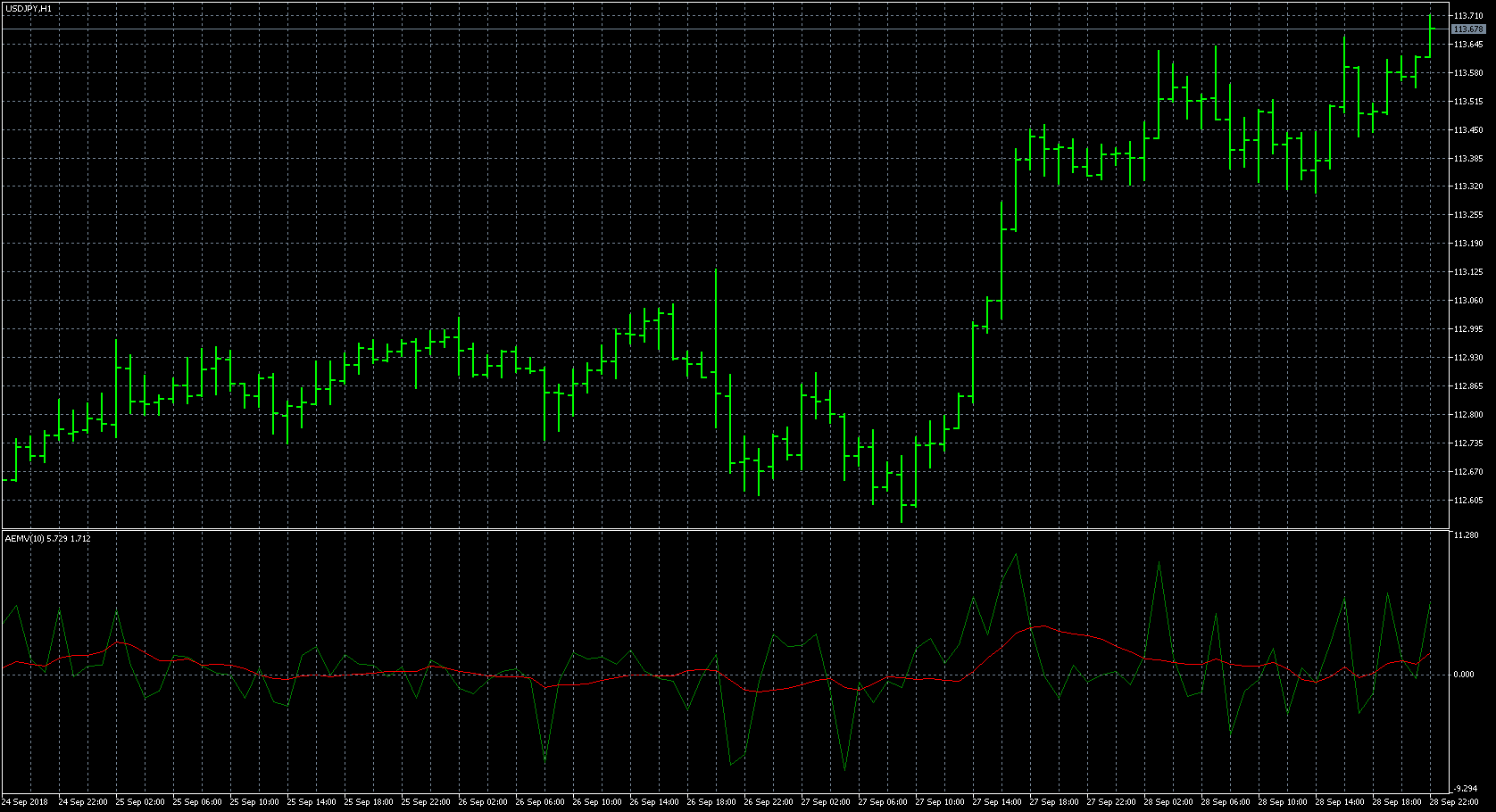Click the 113.515 price scale label
1496x812 pixels.
pos(1468,101)
